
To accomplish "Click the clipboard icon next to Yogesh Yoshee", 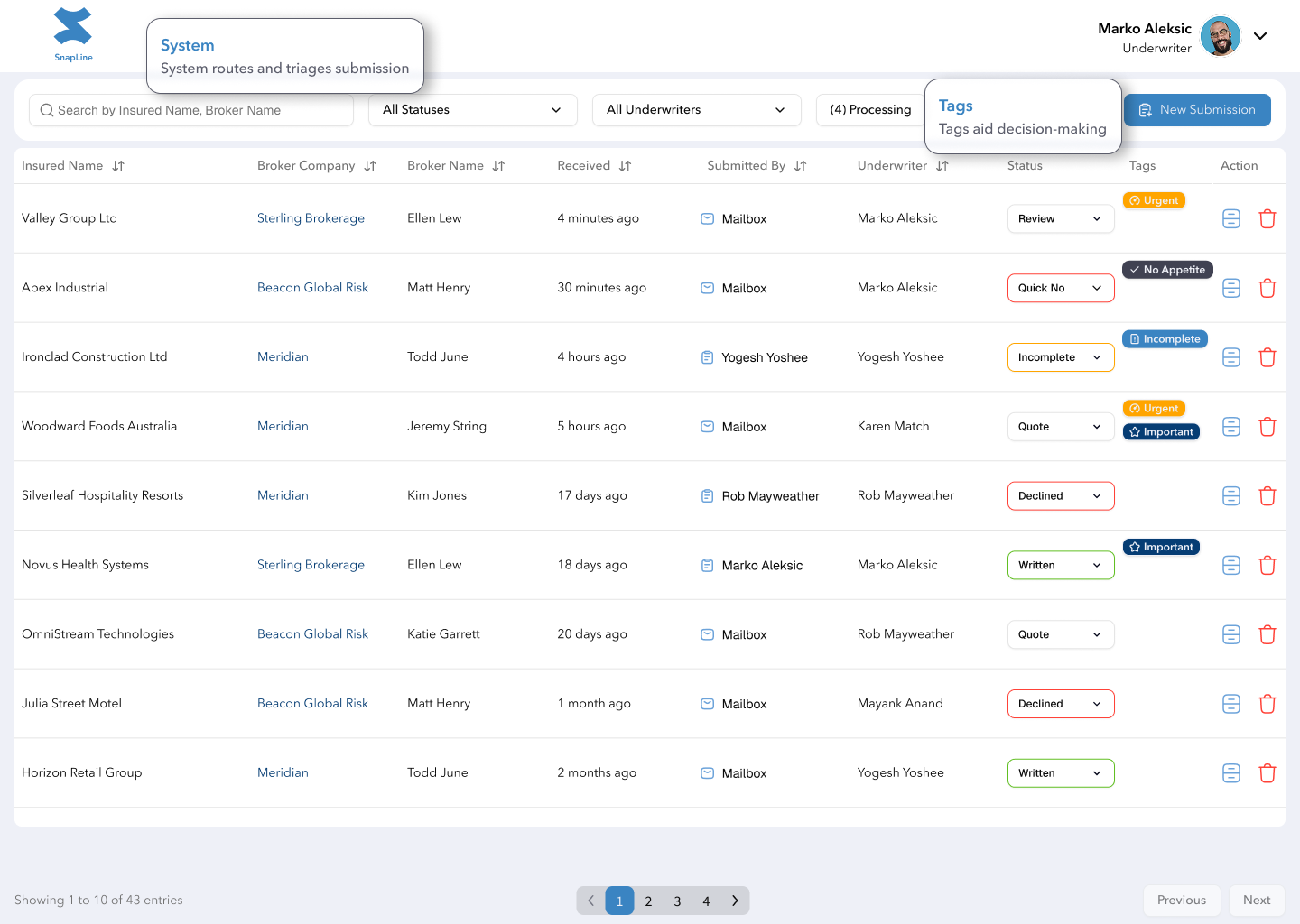I will click(707, 357).
